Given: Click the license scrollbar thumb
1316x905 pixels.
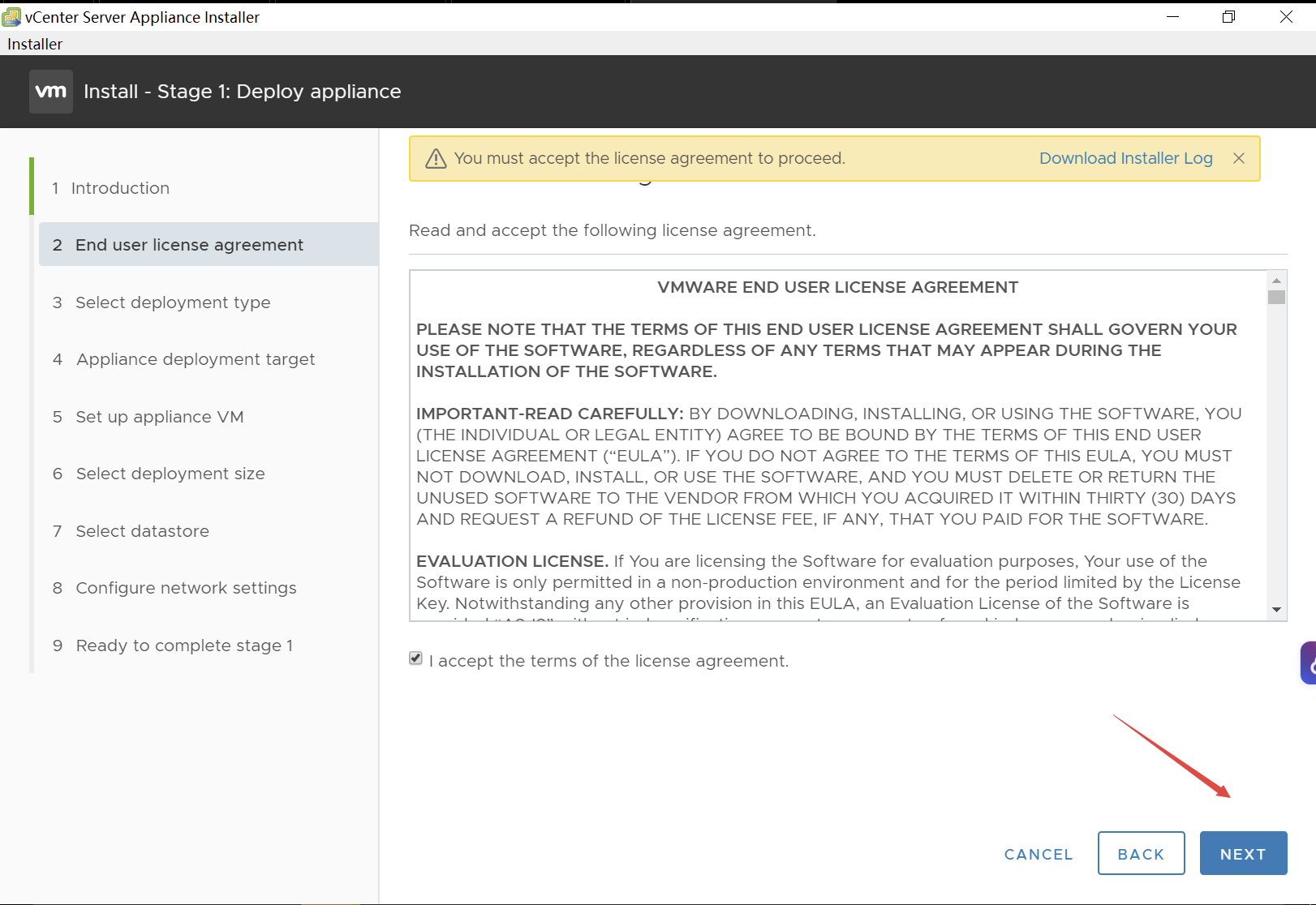Looking at the screenshot, I should click(x=1276, y=298).
